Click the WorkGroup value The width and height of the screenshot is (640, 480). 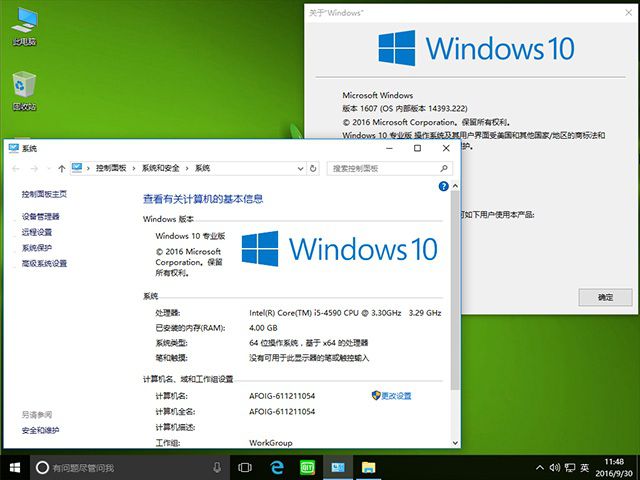[271, 443]
